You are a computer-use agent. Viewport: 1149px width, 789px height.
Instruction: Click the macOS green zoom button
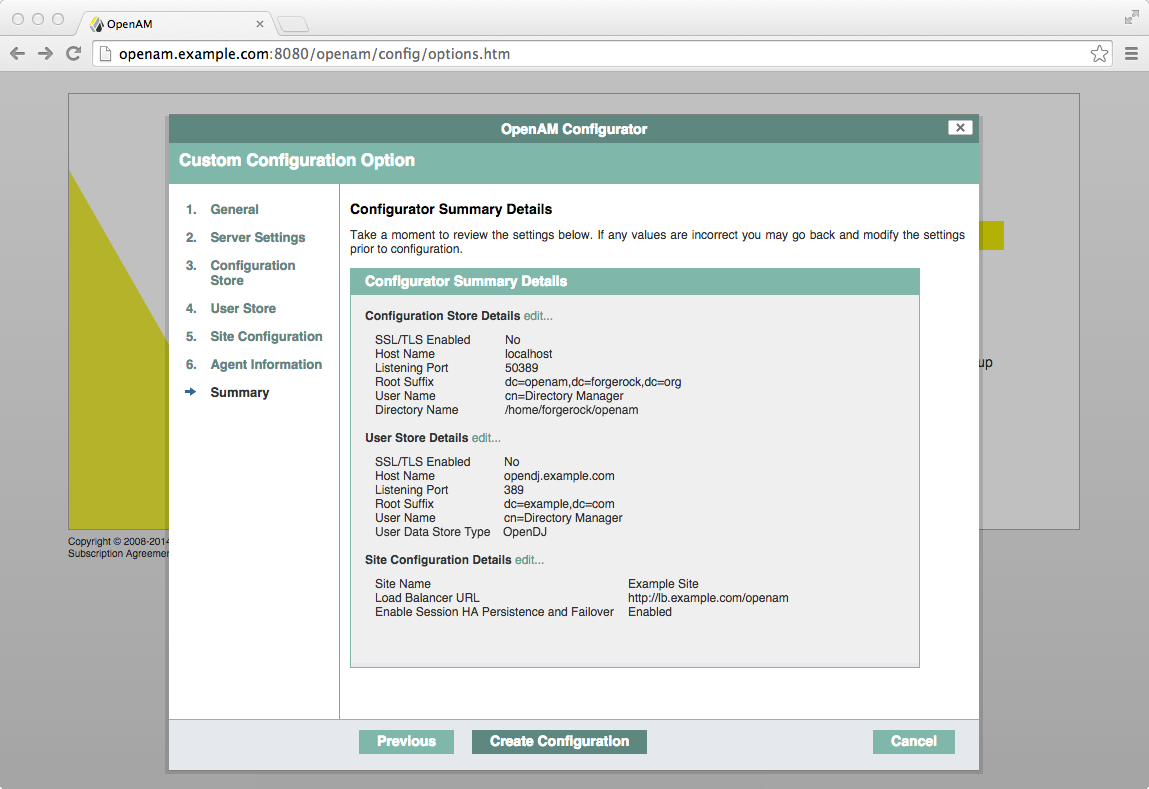tap(58, 19)
